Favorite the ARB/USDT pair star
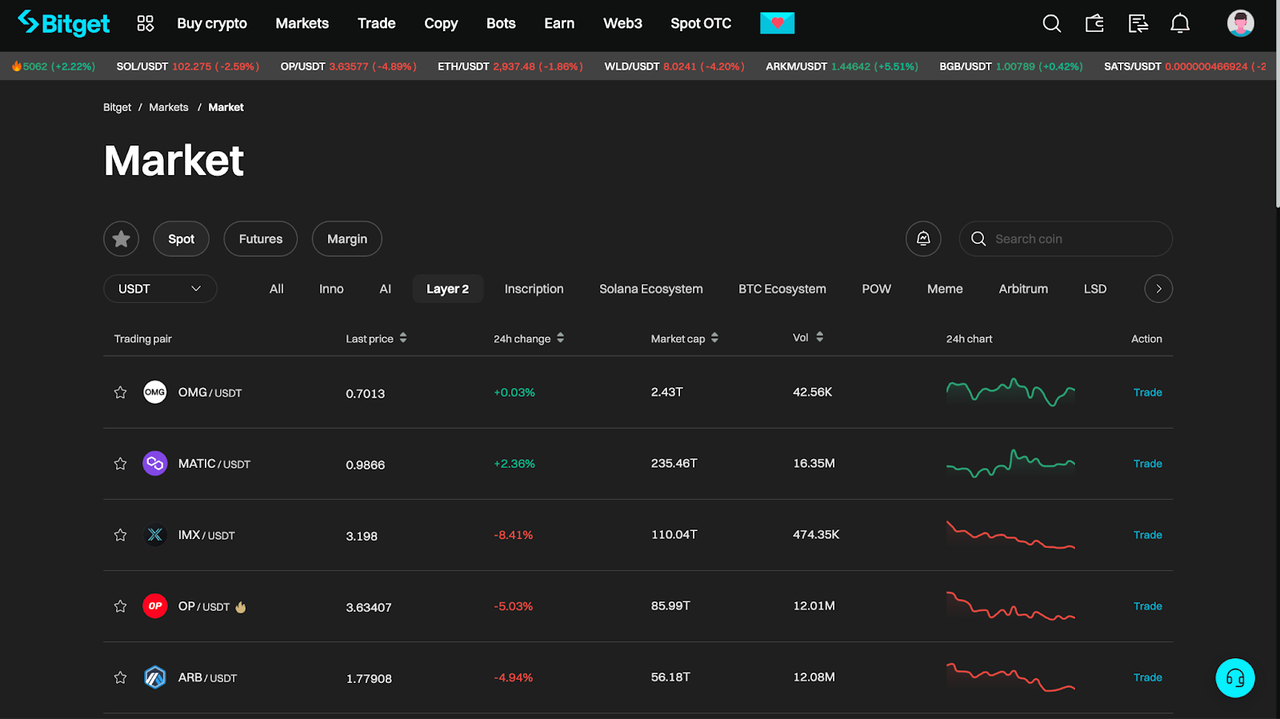 coord(120,677)
